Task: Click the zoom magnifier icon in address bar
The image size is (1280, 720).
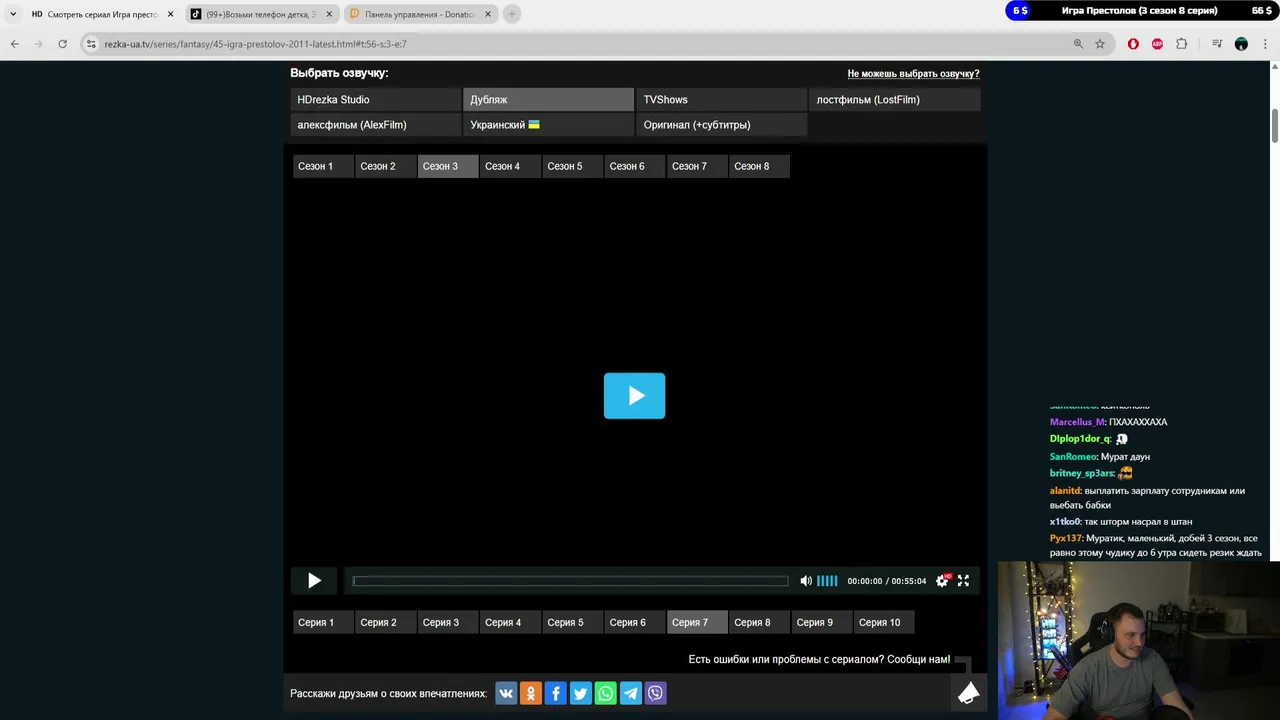Action: (1078, 44)
